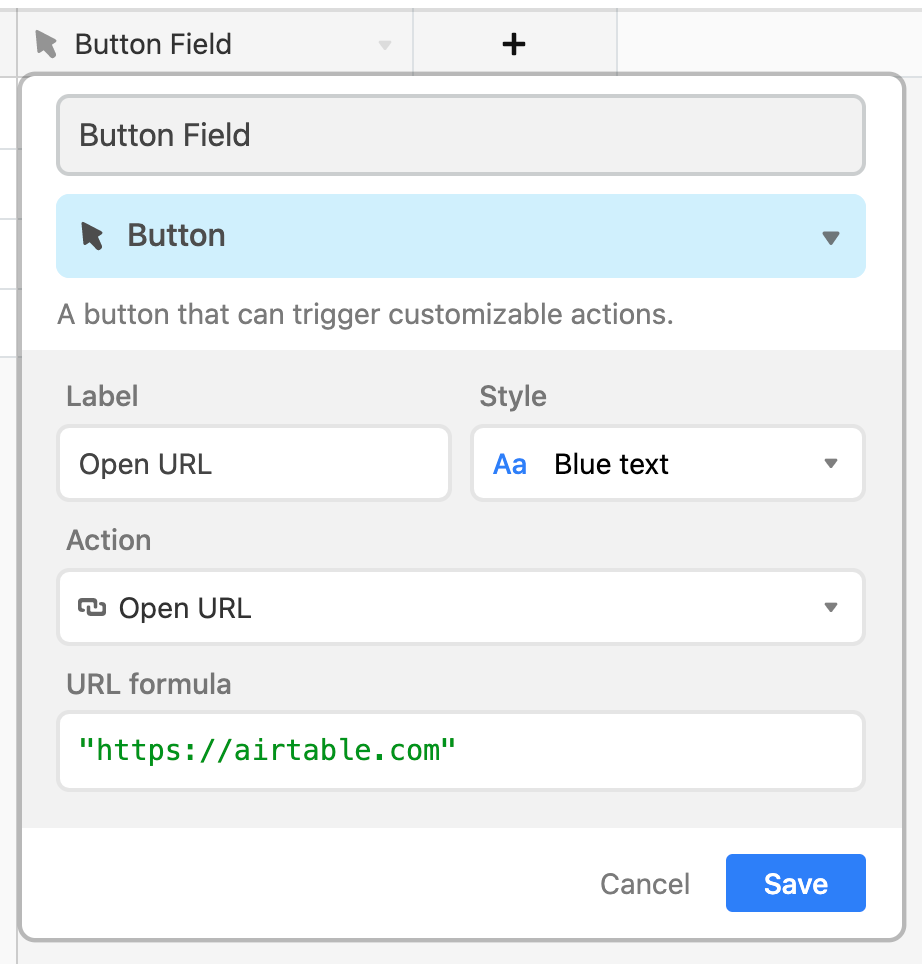Cancel the field configuration
Viewport: 922px width, 964px height.
click(x=645, y=884)
